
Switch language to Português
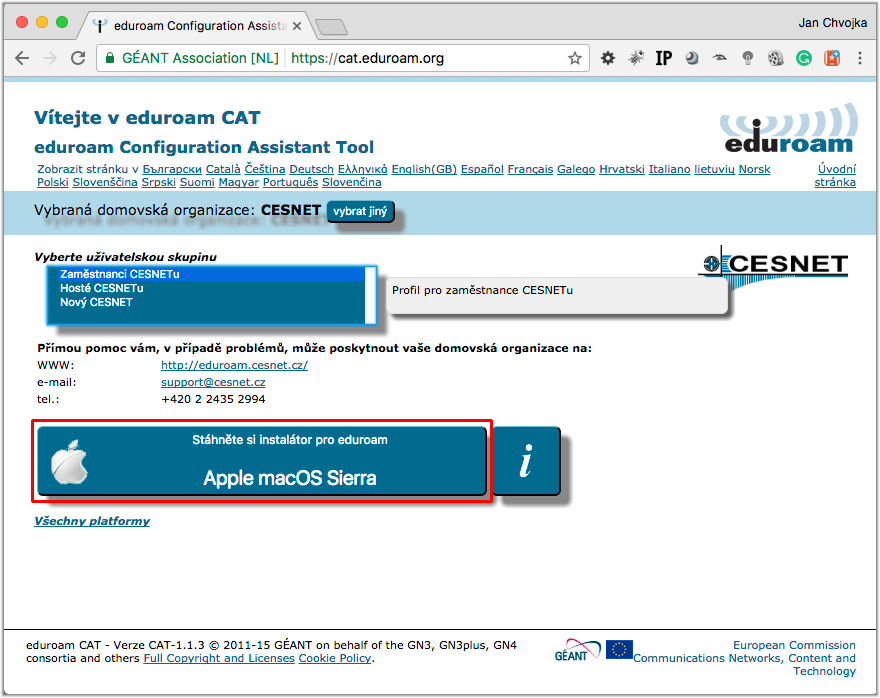click(x=290, y=182)
